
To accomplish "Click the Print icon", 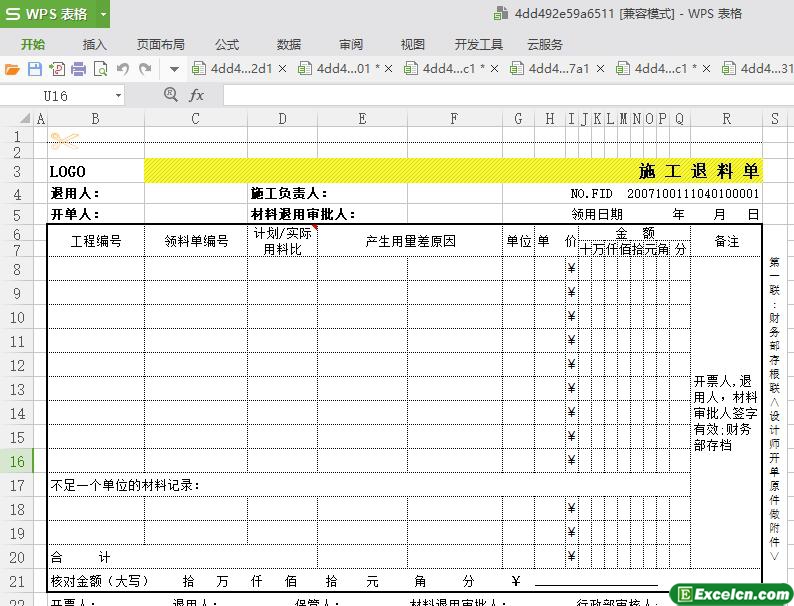I will pos(78,69).
